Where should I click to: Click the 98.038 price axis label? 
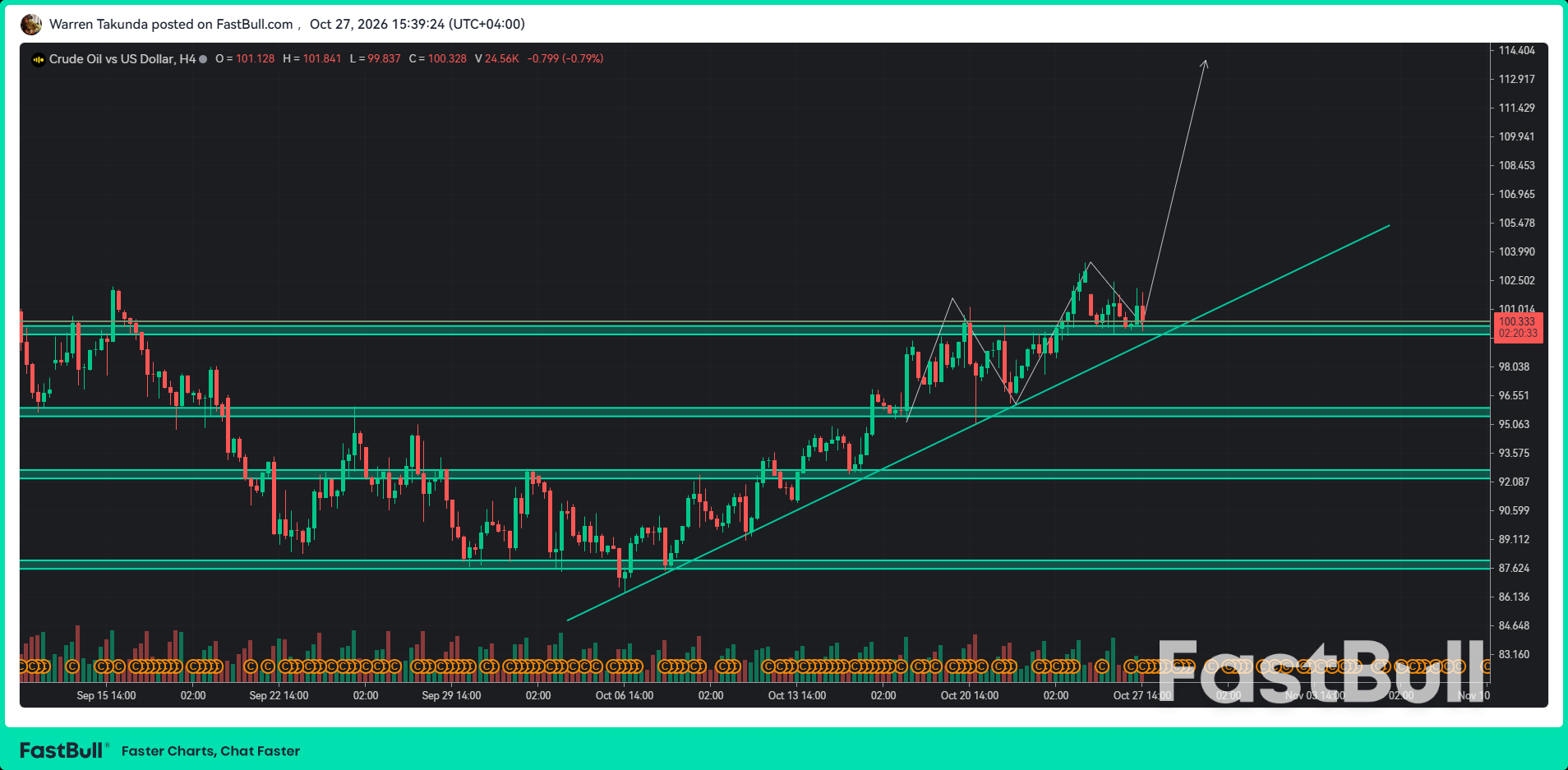[1515, 367]
